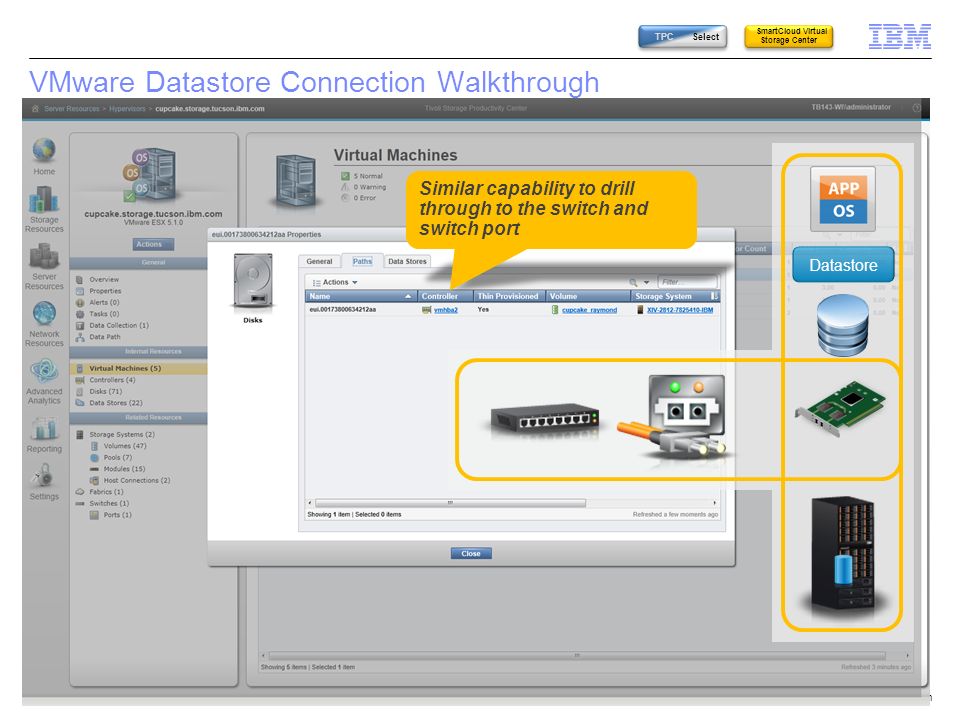Image resolution: width=960 pixels, height=720 pixels.
Task: Select Storage Systems (2) in Related Resources
Action: 122,435
